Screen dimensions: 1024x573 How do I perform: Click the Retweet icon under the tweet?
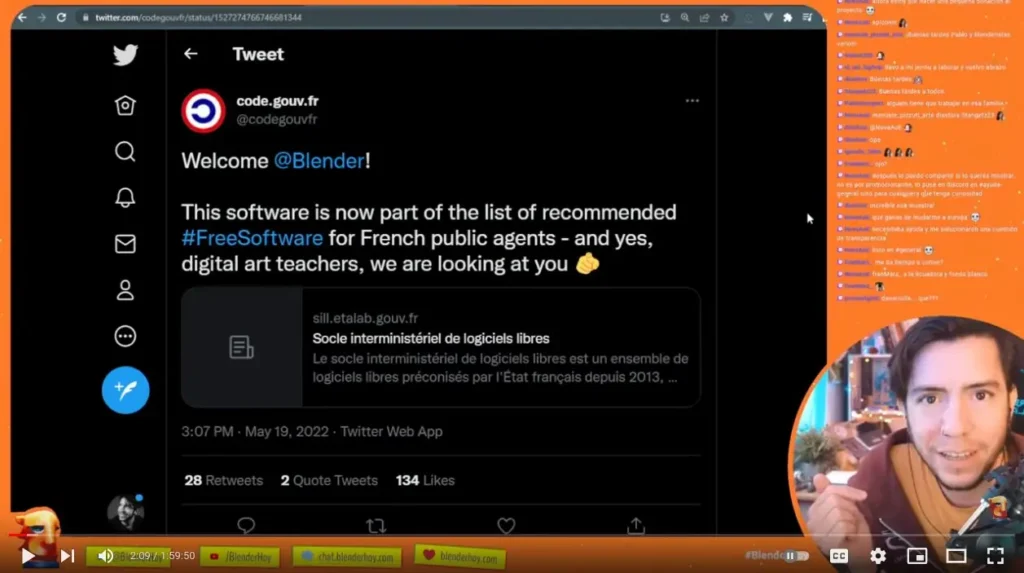[x=376, y=525]
